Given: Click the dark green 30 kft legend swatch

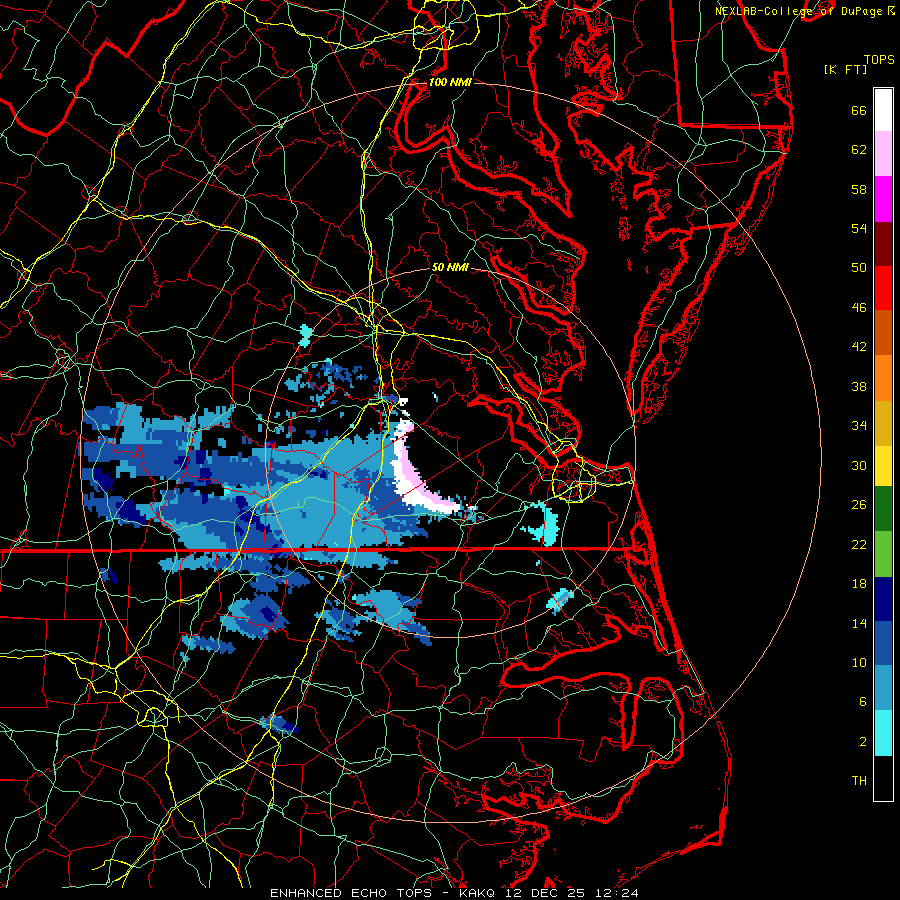Looking at the screenshot, I should (x=883, y=509).
